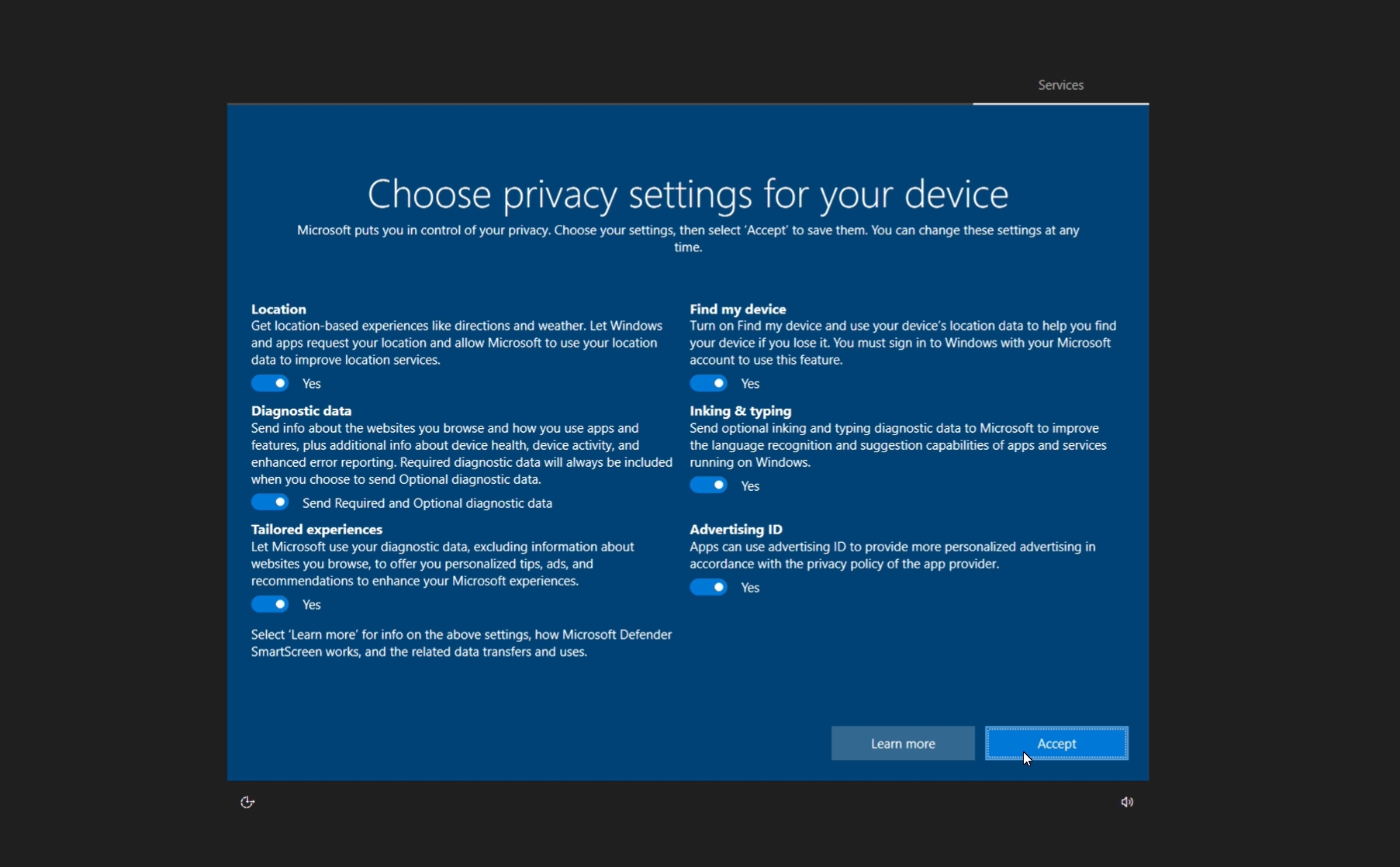The image size is (1400, 867).
Task: Click the Yes label beside Location
Action: [x=311, y=383]
